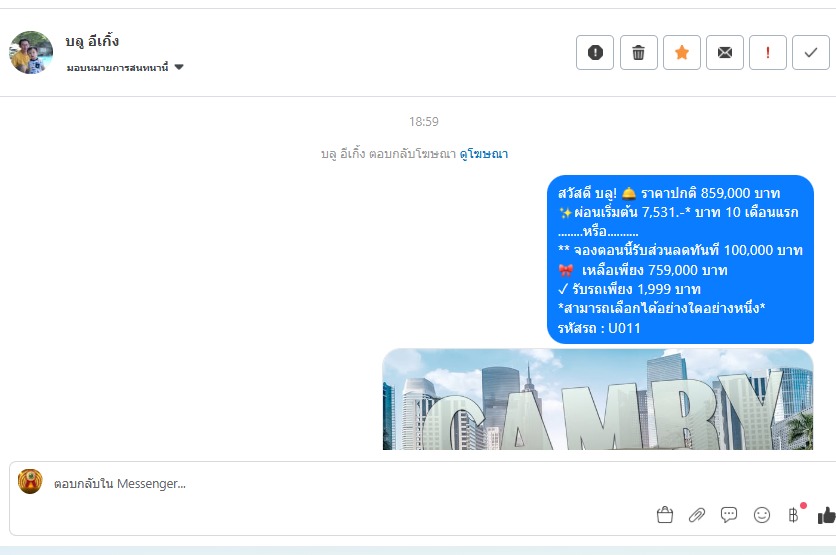Click the blue price message bubble
This screenshot has height=555, width=836.
(680, 260)
